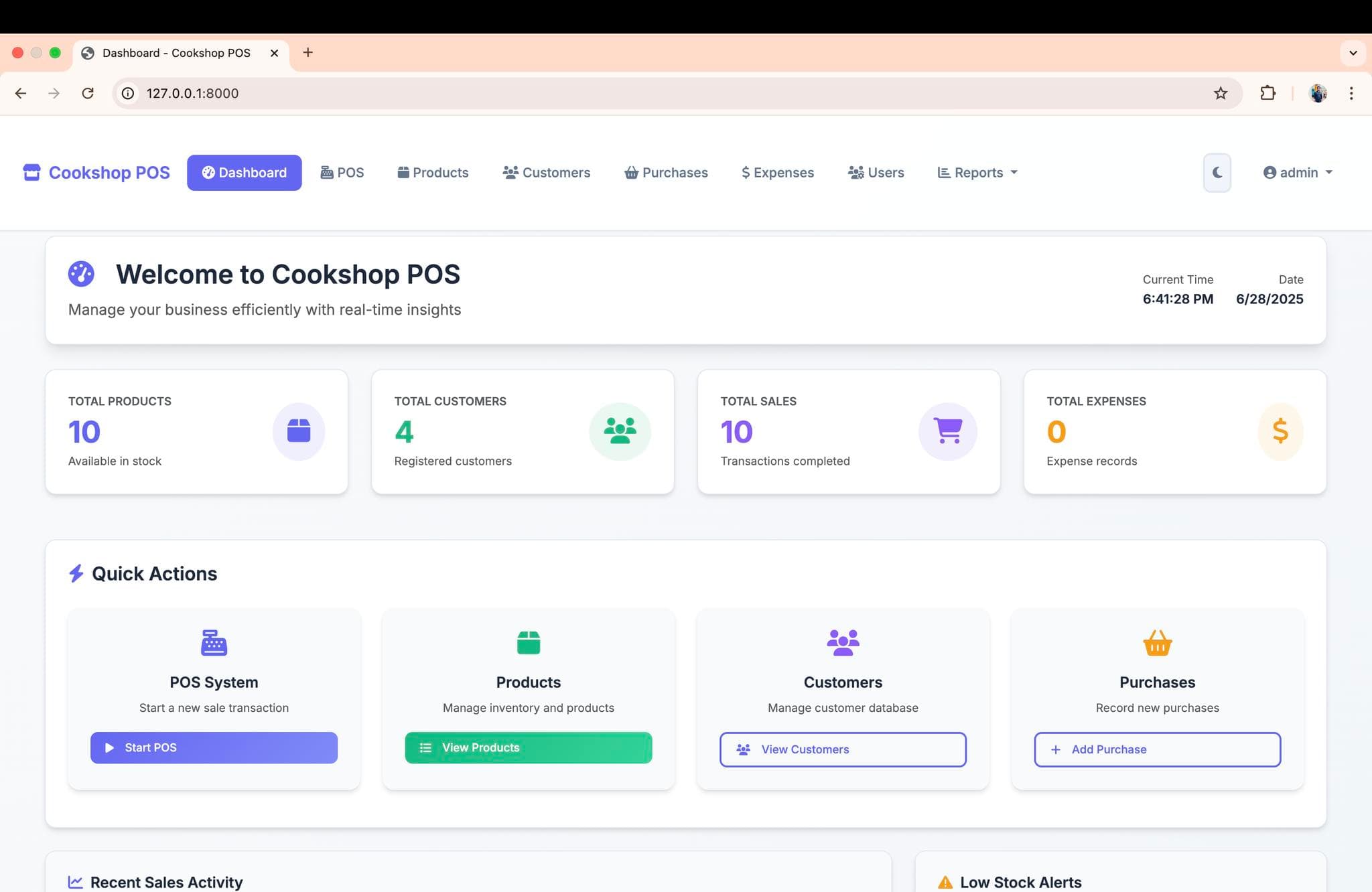Click the browser back arrow
This screenshot has height=892, width=1372.
[21, 93]
